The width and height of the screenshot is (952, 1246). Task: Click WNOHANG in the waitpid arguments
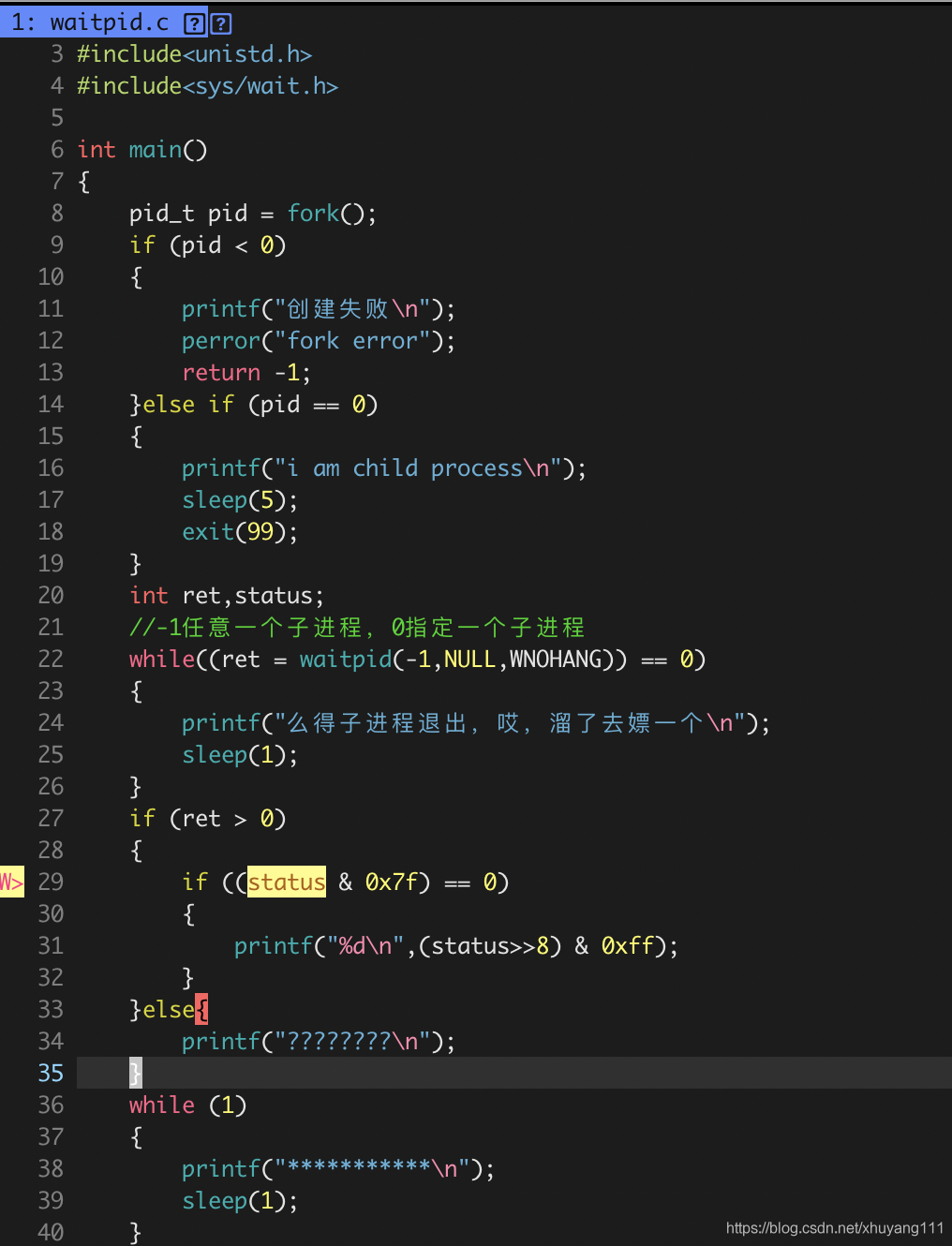coord(556,659)
